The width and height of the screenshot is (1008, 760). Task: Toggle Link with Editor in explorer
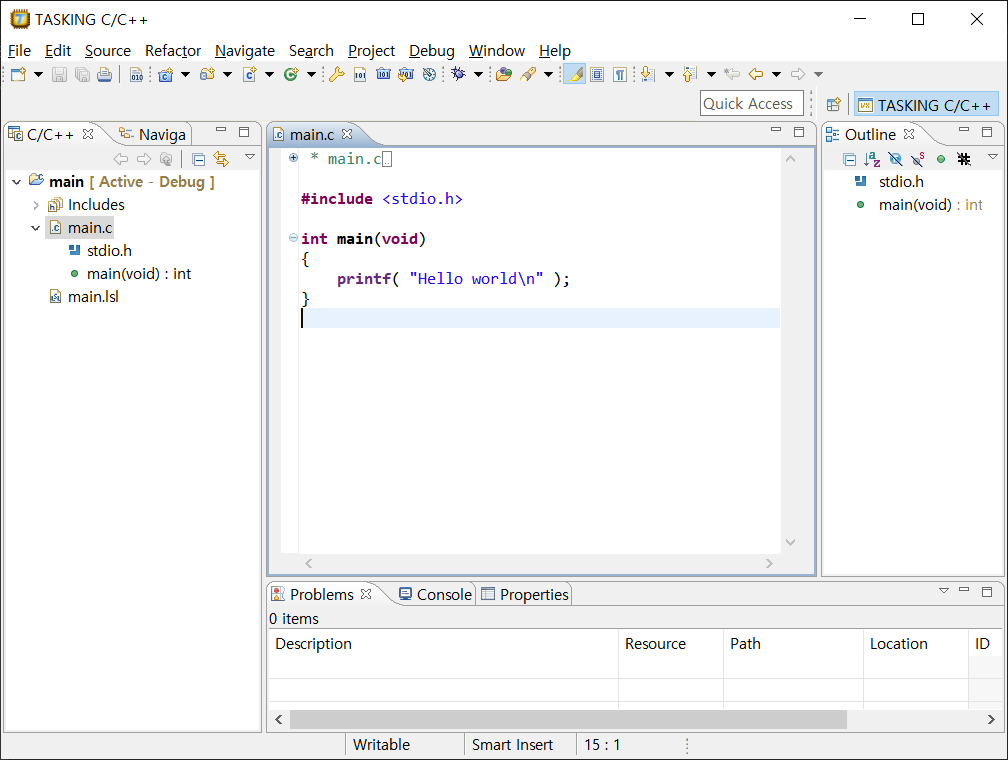[x=221, y=159]
